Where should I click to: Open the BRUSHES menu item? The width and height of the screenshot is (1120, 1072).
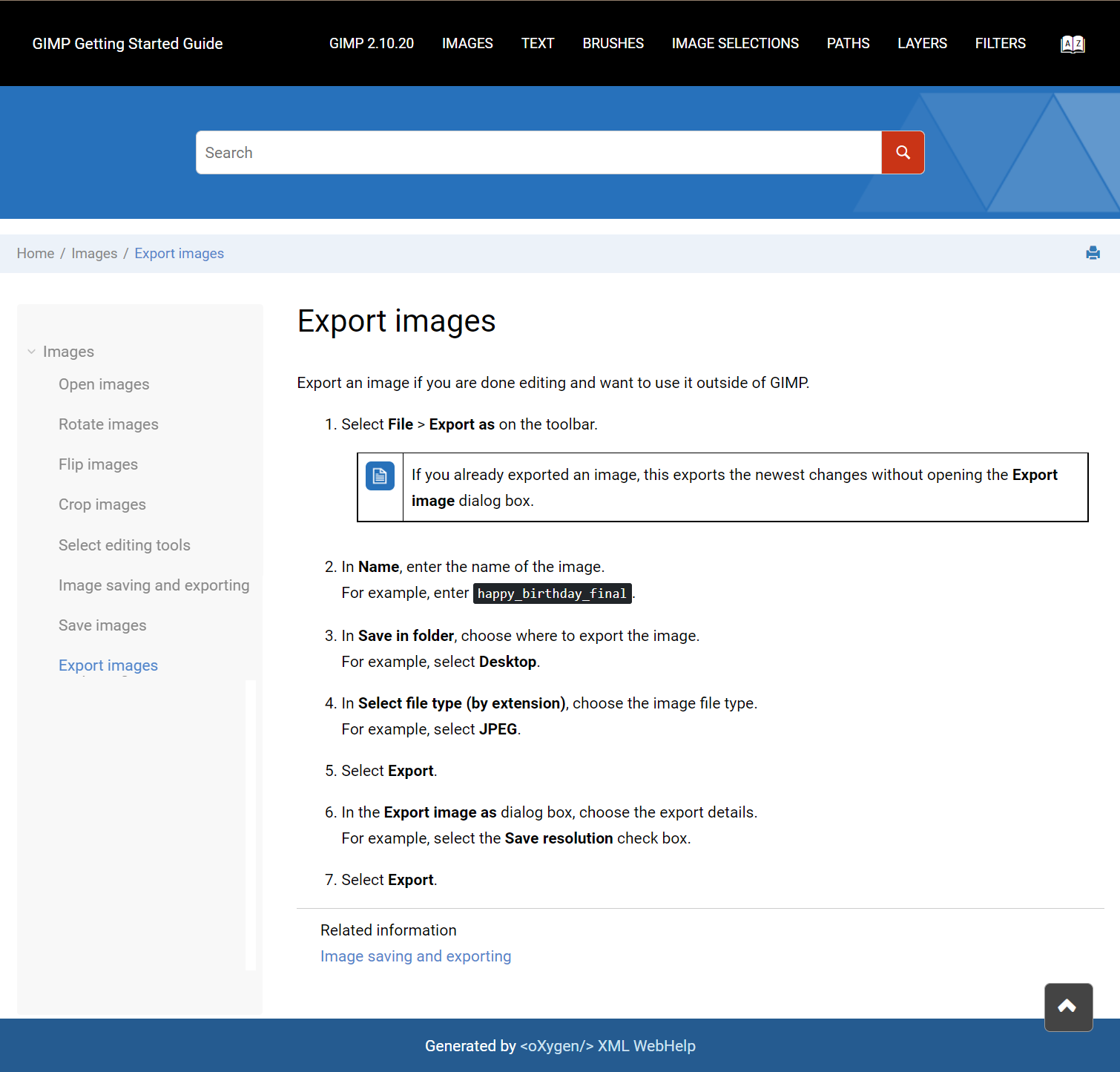(613, 44)
